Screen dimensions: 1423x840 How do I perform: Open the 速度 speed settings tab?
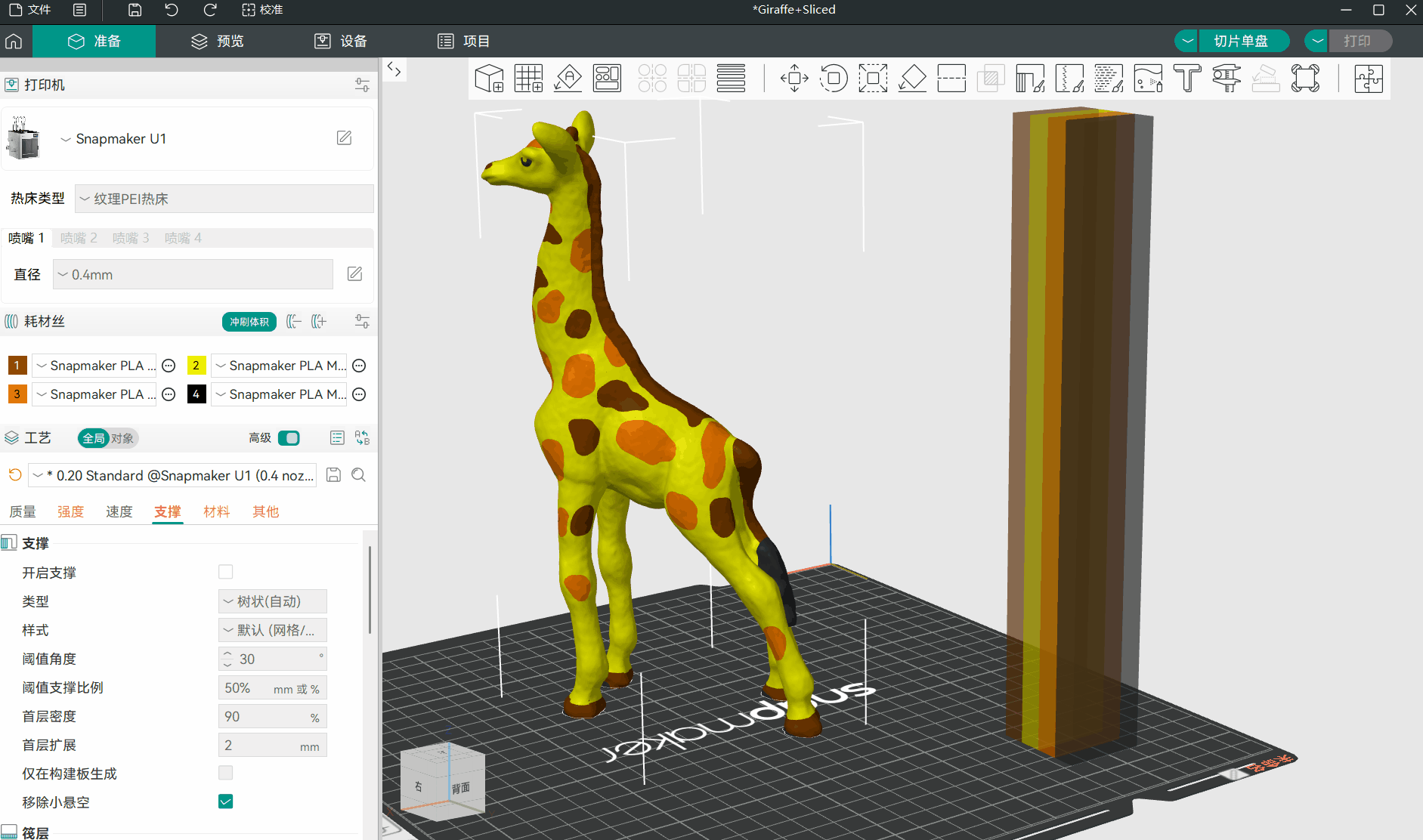coord(119,511)
